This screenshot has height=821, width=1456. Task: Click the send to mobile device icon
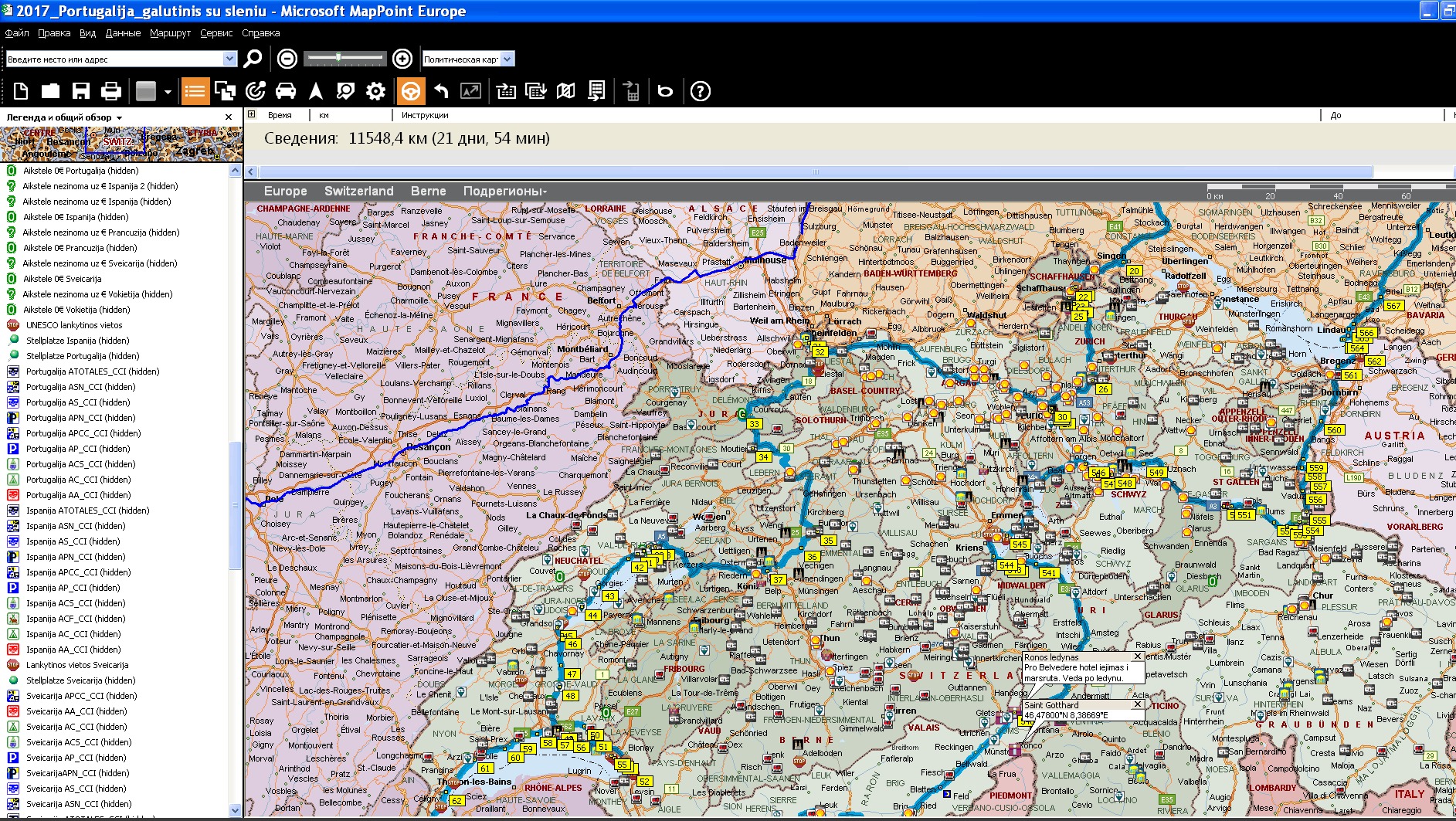631,91
